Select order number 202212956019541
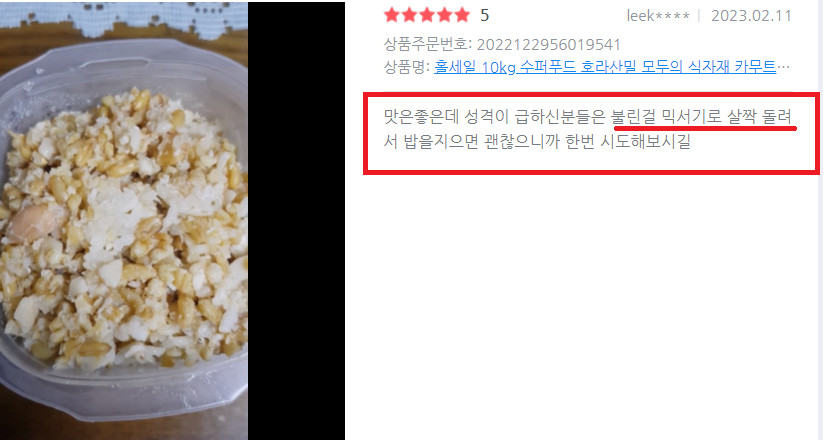This screenshot has height=440, width=831. click(x=549, y=45)
